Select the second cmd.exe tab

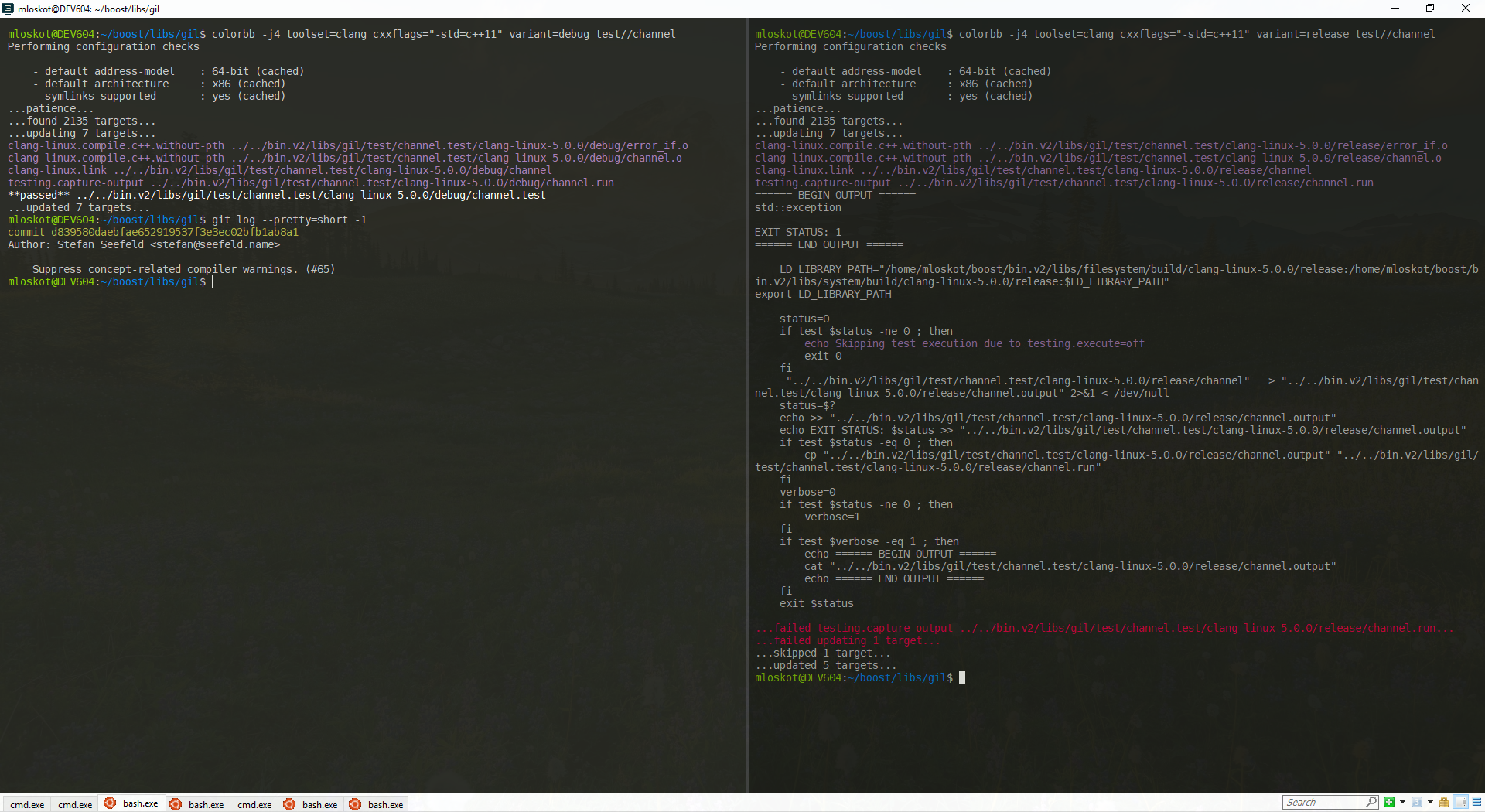click(75, 804)
